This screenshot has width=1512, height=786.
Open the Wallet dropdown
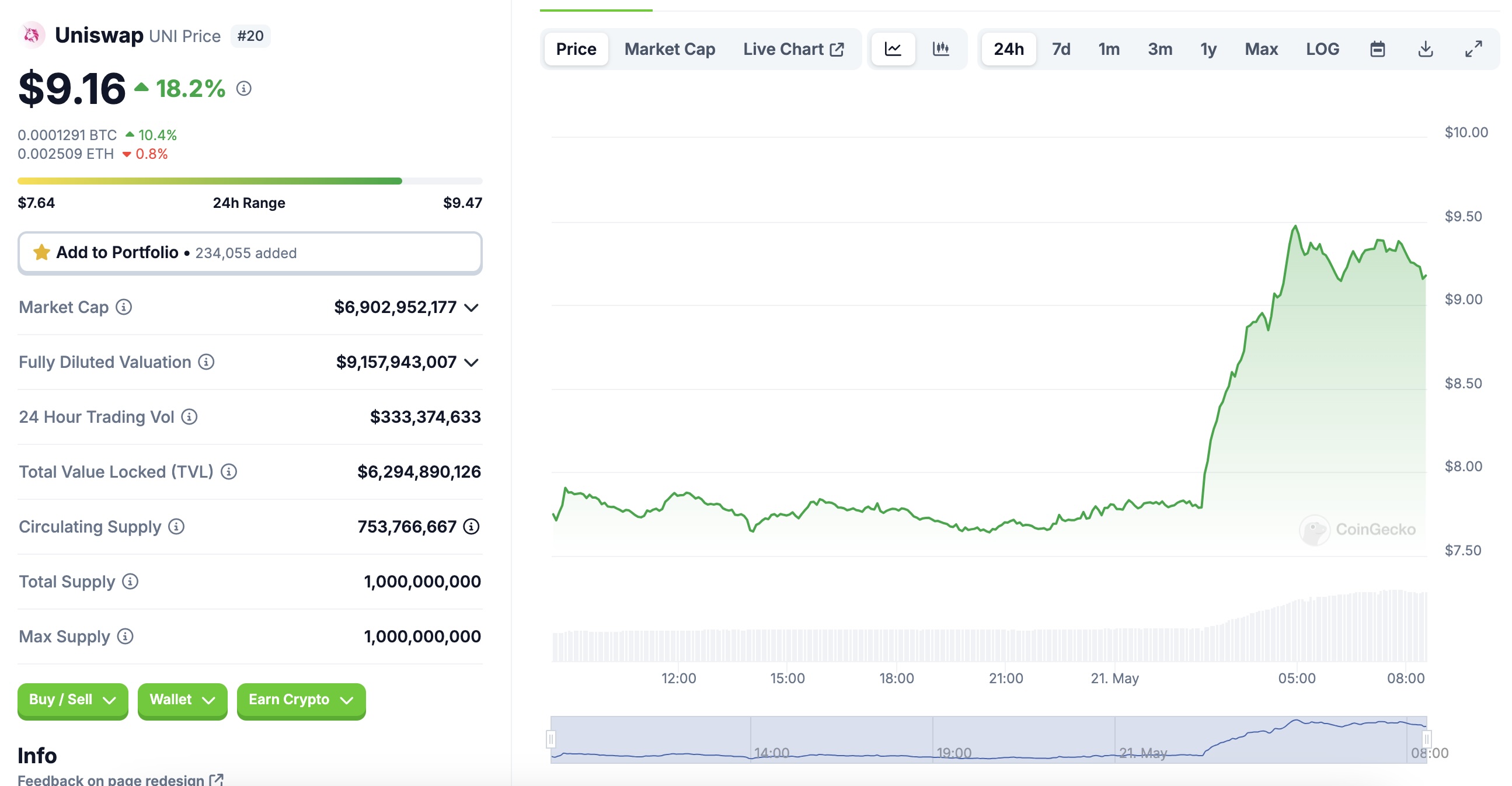(x=183, y=700)
